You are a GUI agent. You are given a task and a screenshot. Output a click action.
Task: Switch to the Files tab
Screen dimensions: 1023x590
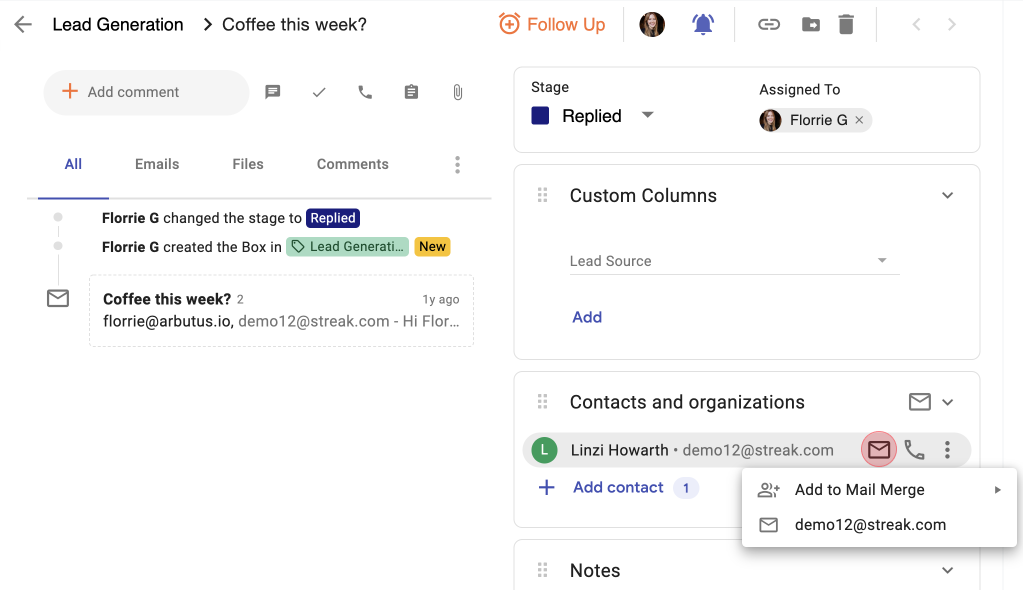pos(248,164)
